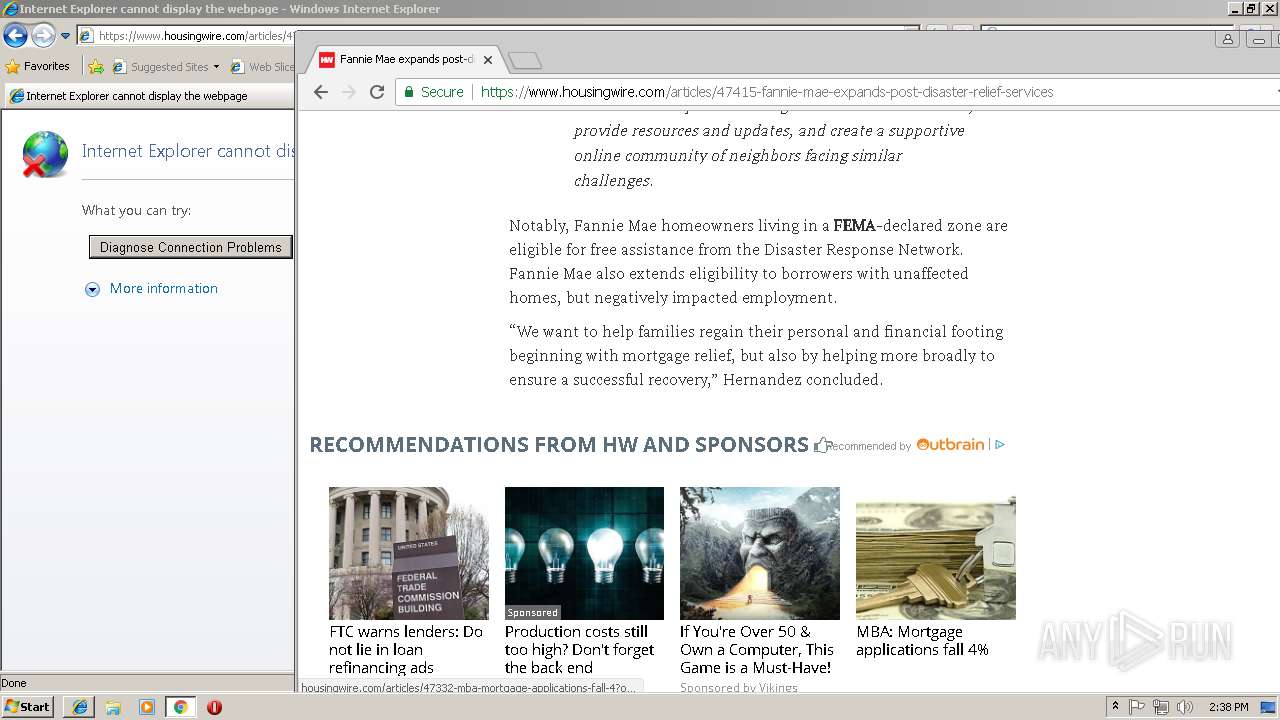This screenshot has height=720, width=1280.
Task: Open the light bulbs sponsored thumbnail
Action: [x=584, y=553]
